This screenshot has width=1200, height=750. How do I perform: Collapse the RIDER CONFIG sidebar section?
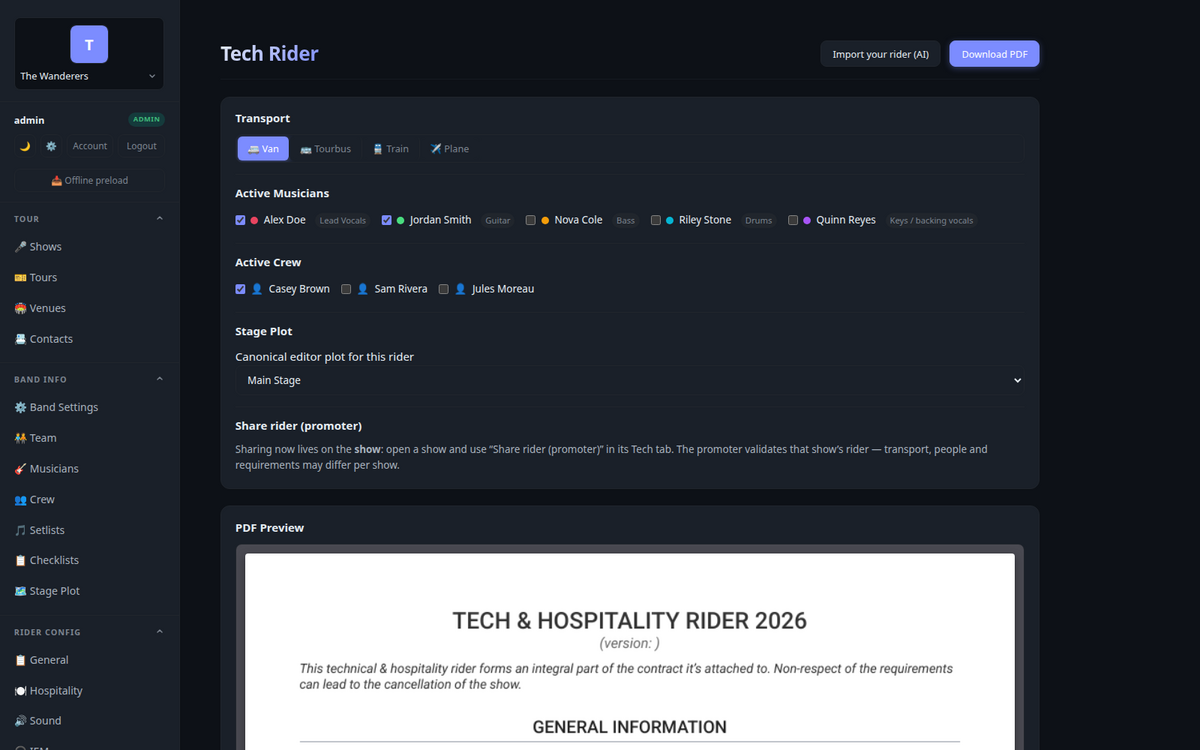160,632
